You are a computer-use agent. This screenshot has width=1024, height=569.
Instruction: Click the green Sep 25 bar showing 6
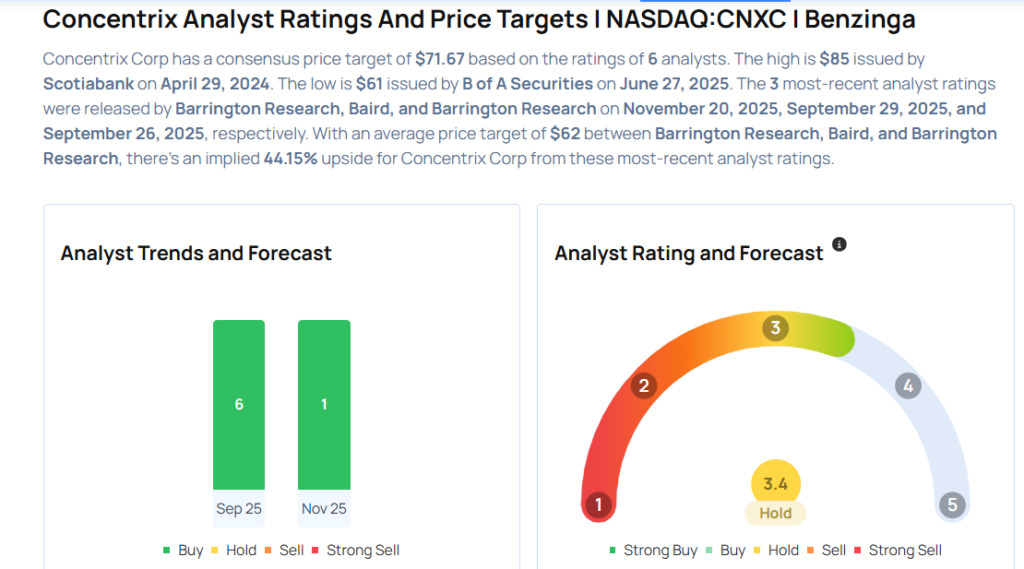pos(239,404)
